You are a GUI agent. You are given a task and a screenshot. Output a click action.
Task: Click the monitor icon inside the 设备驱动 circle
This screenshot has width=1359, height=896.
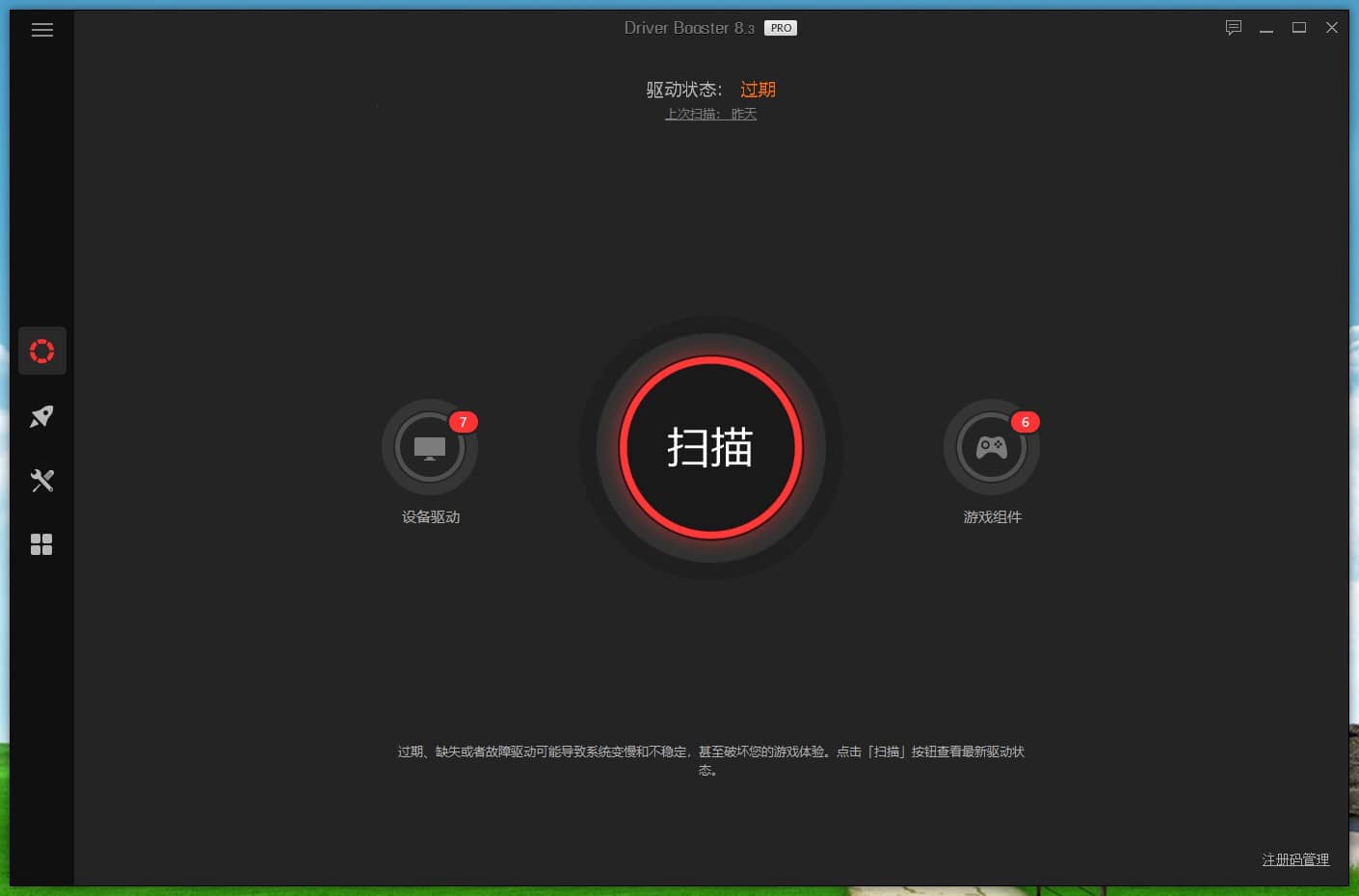click(430, 446)
